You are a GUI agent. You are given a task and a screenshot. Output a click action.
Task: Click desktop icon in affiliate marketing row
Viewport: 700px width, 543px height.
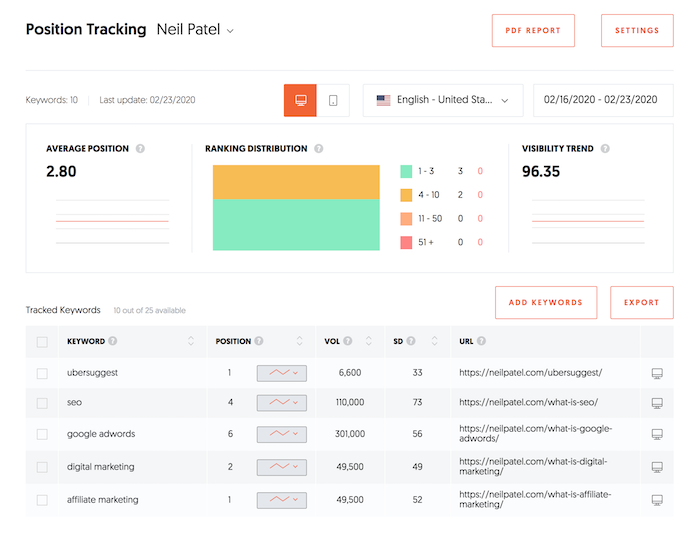[657, 500]
